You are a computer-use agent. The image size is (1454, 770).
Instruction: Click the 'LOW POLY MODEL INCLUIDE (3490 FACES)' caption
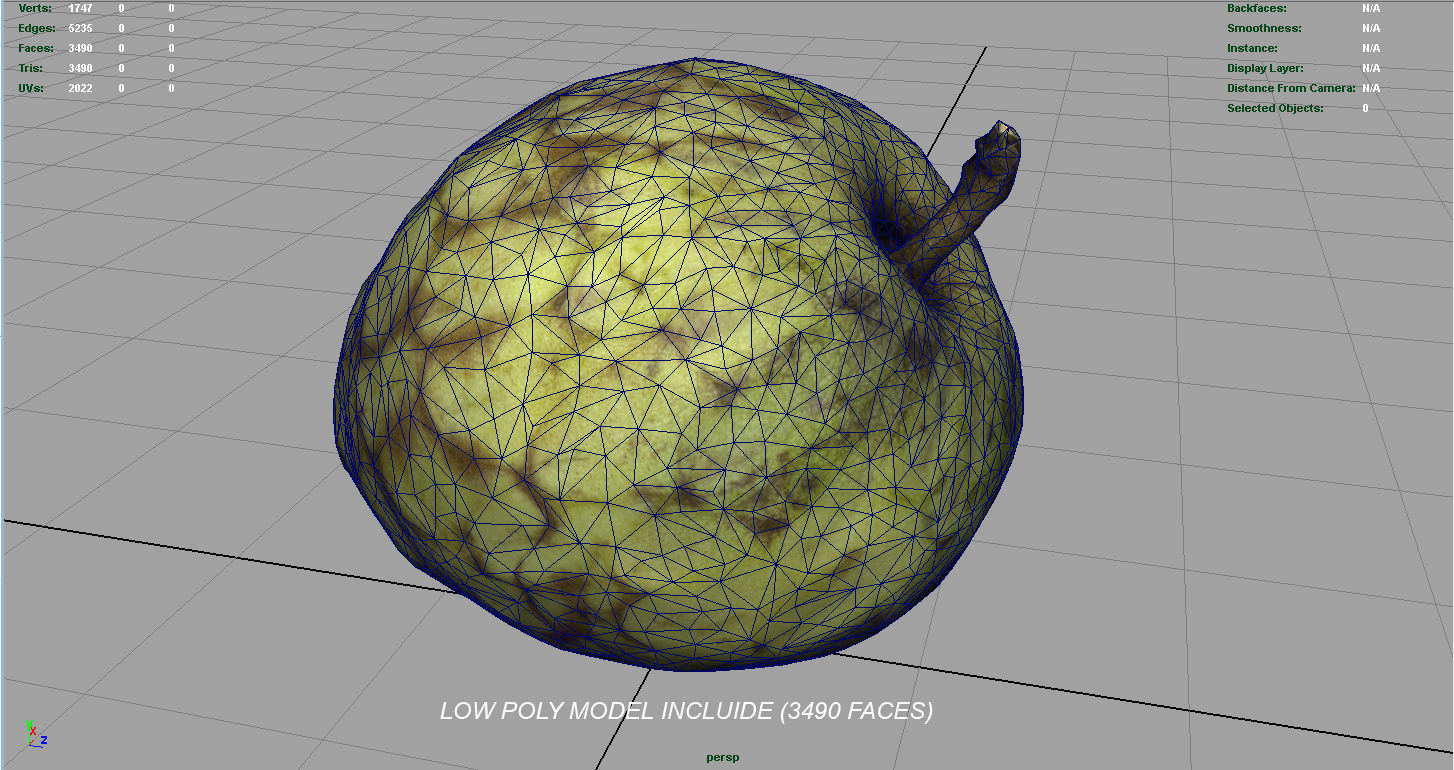click(x=686, y=711)
